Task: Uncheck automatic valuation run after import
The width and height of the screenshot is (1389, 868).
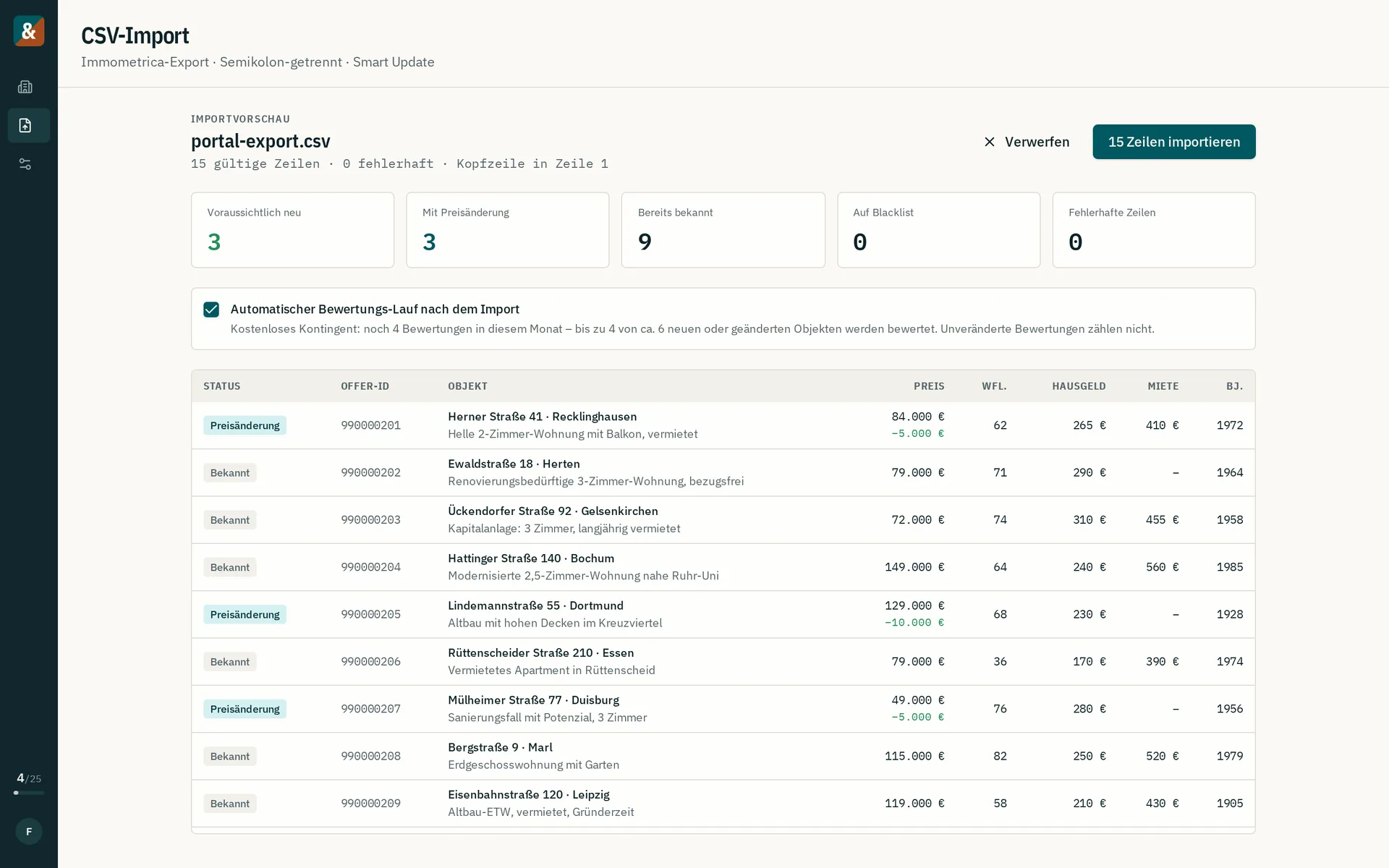Action: click(211, 310)
